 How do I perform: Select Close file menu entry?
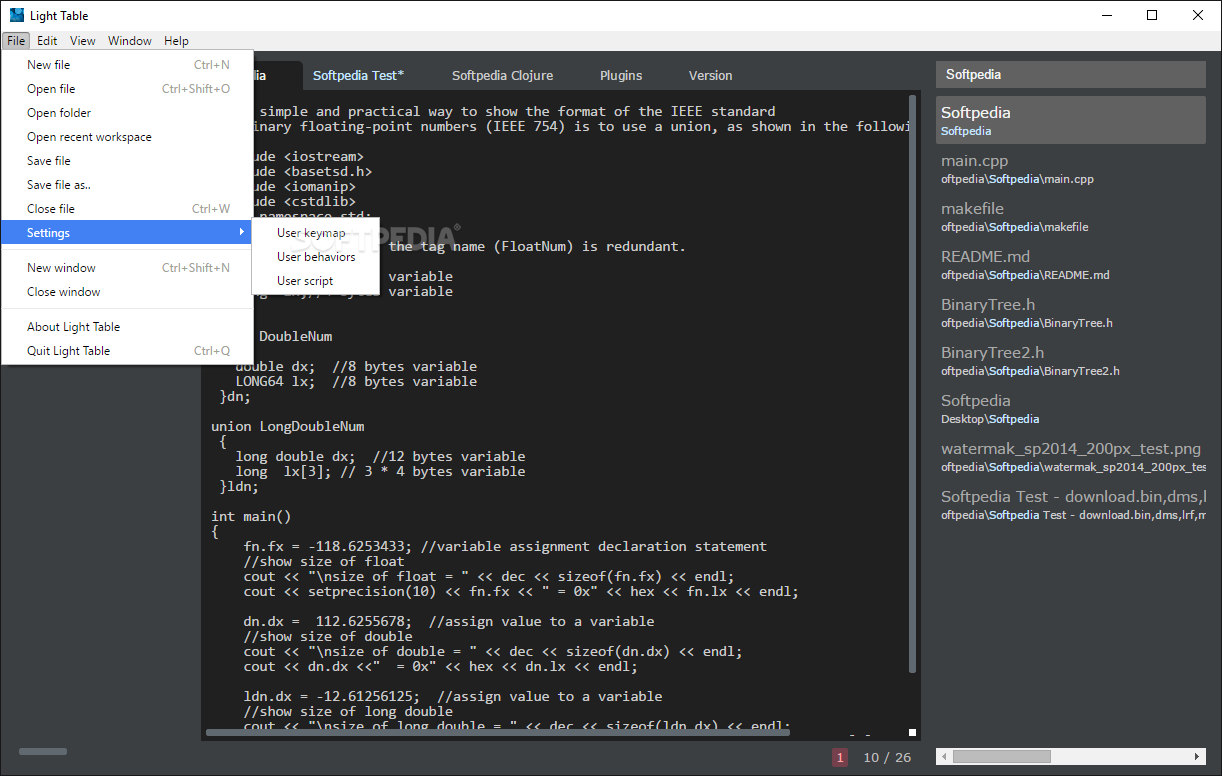click(128, 209)
